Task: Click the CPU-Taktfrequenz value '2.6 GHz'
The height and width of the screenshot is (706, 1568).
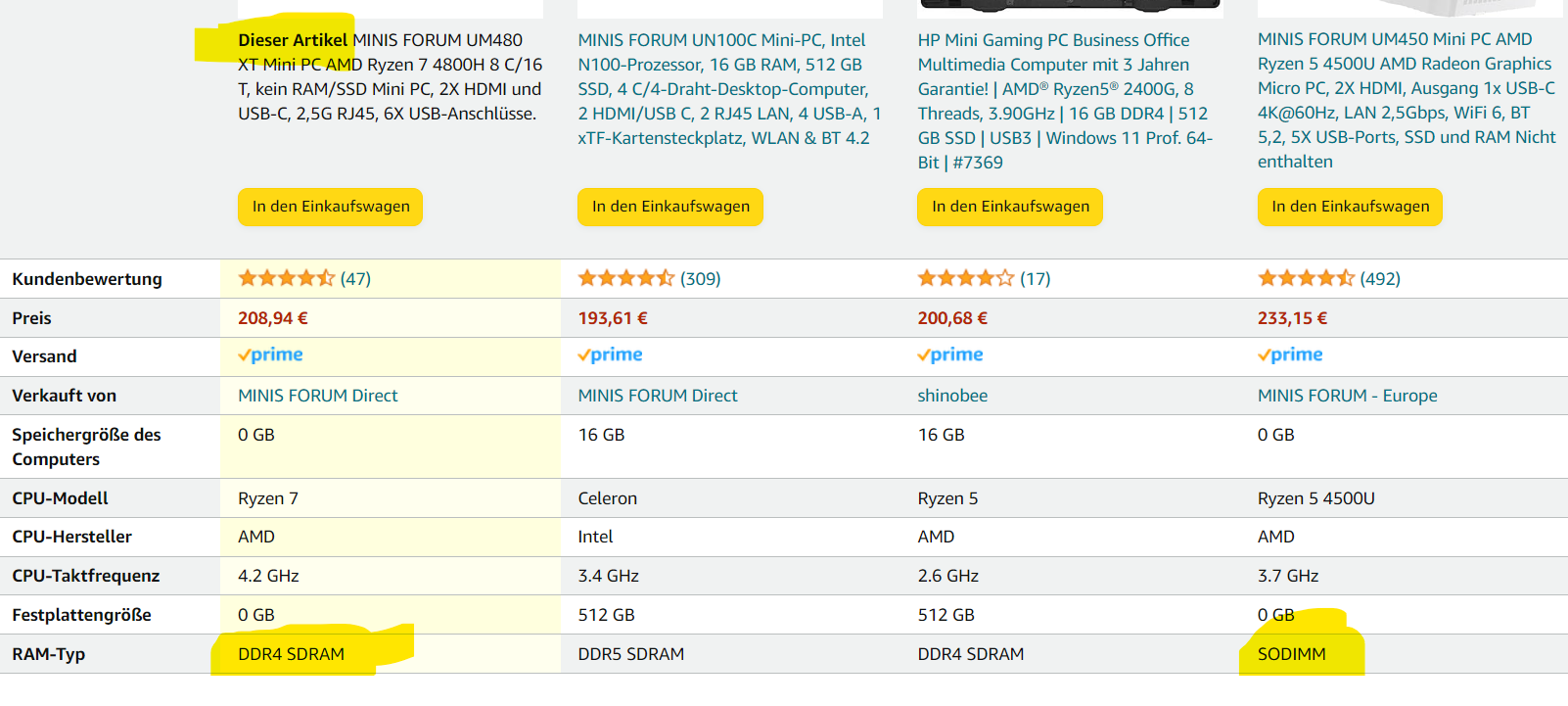Action: click(947, 576)
